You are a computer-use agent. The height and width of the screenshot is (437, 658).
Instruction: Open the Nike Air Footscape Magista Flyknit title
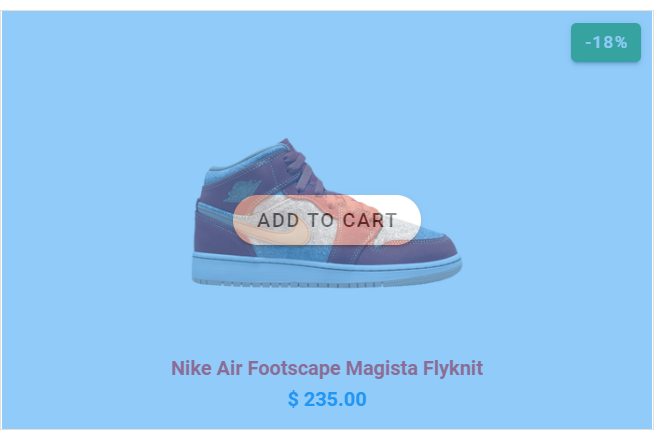(327, 368)
